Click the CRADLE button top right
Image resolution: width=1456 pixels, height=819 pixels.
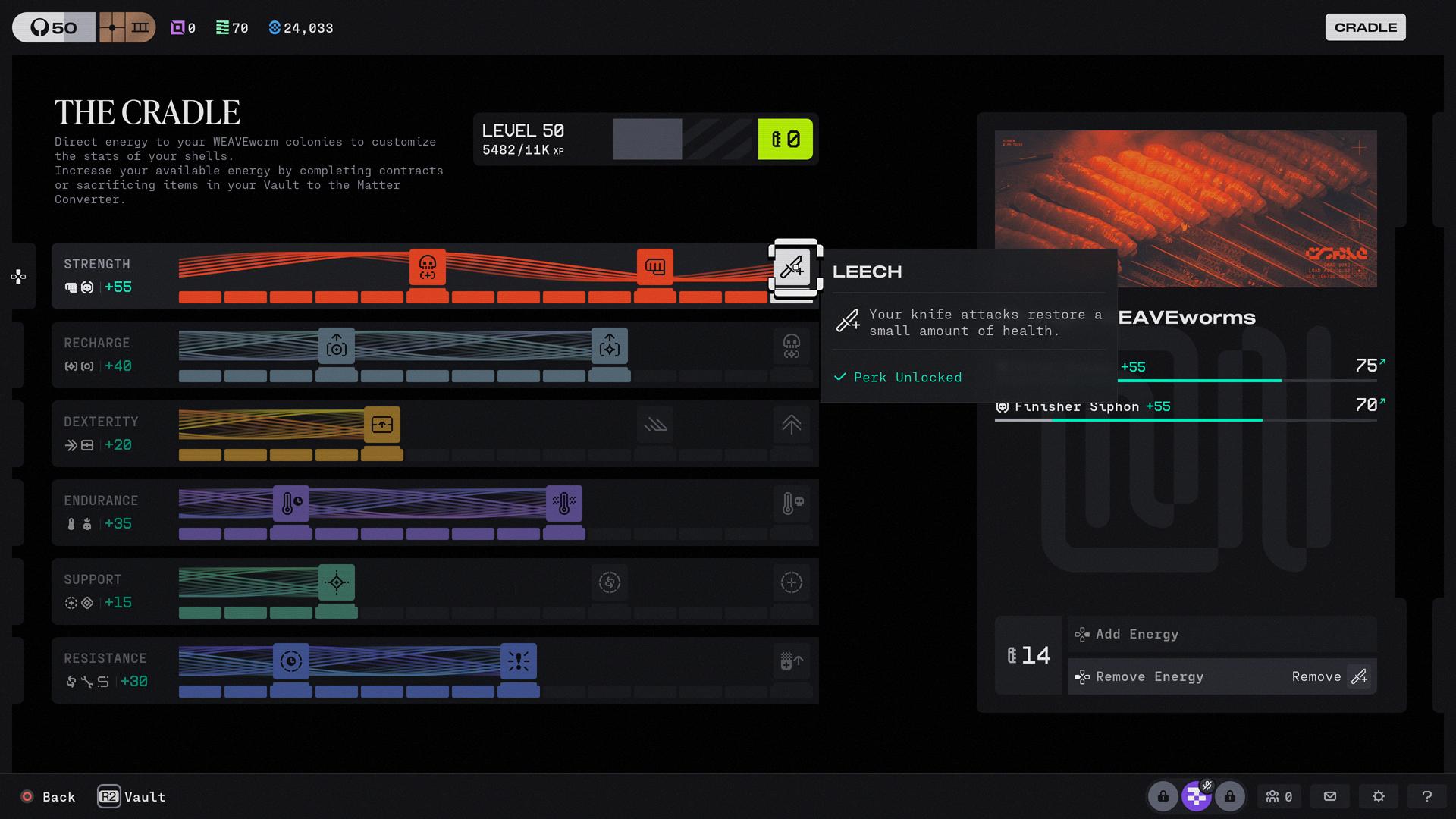coord(1365,27)
